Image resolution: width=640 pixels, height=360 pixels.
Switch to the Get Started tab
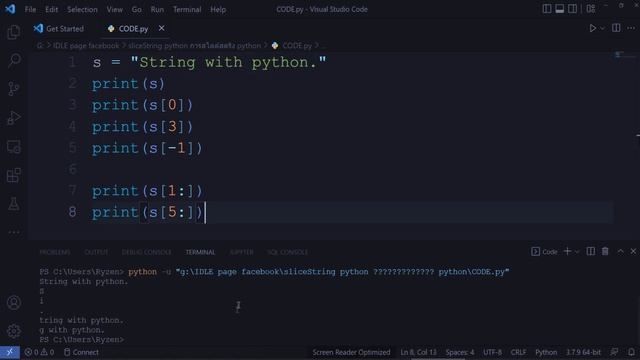point(59,29)
